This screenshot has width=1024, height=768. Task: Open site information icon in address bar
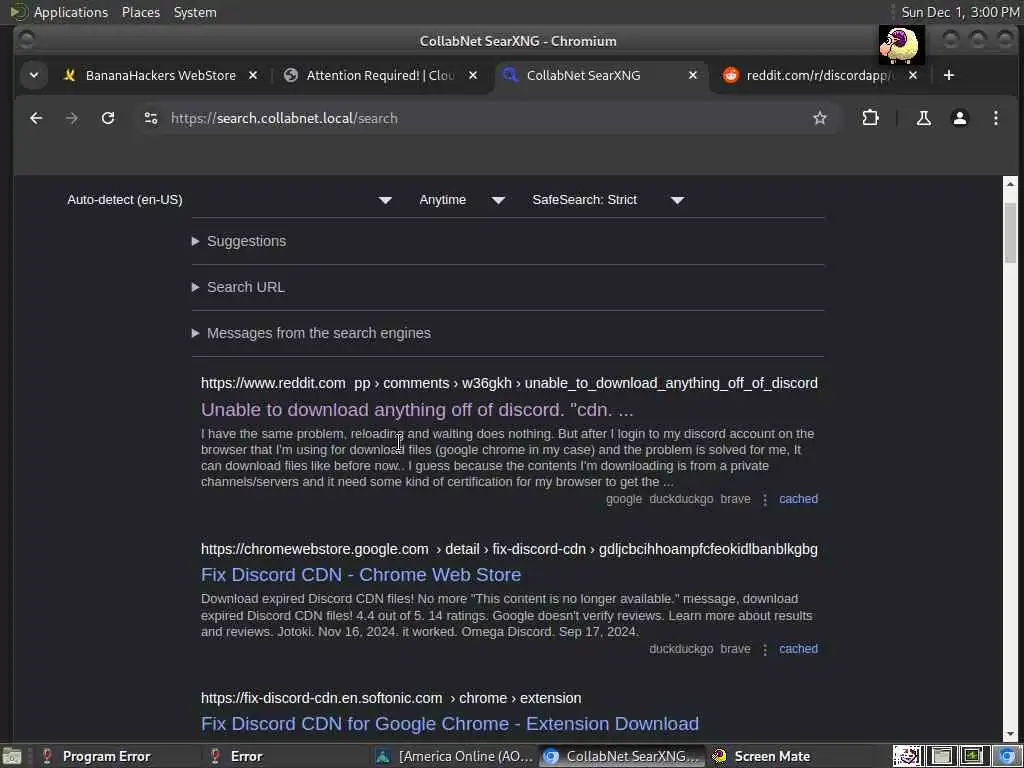click(151, 118)
